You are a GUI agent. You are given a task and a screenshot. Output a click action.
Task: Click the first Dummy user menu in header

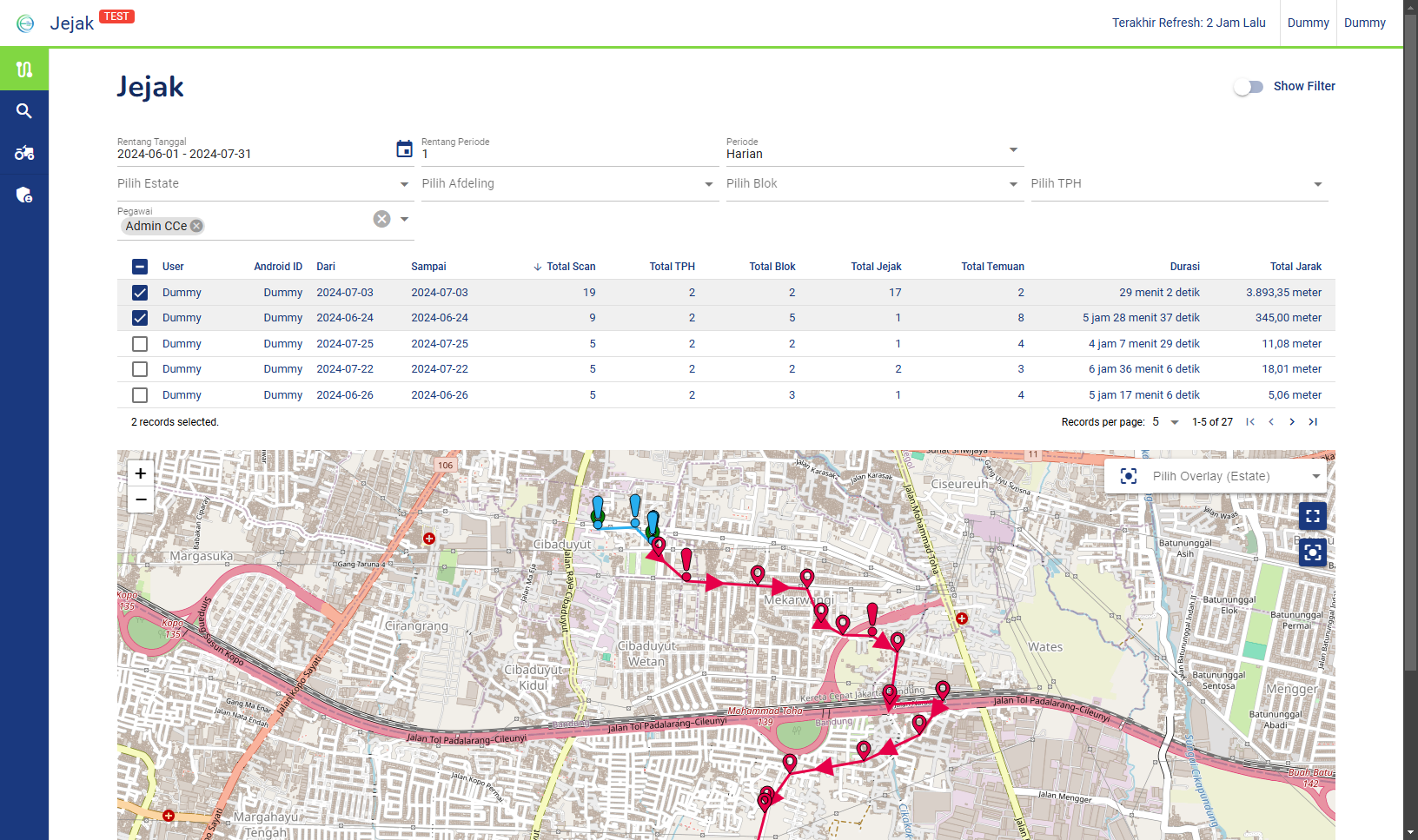point(1308,23)
